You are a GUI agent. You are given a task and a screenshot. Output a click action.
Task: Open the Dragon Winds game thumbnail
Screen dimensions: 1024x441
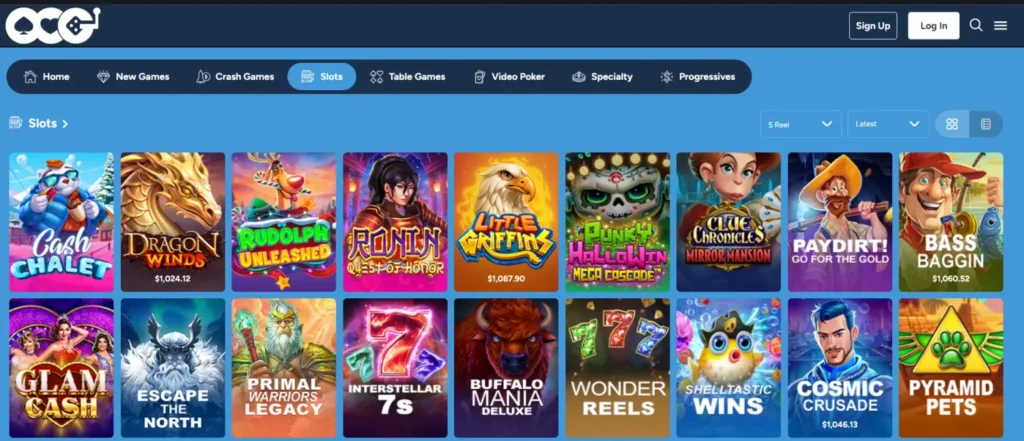(x=173, y=222)
